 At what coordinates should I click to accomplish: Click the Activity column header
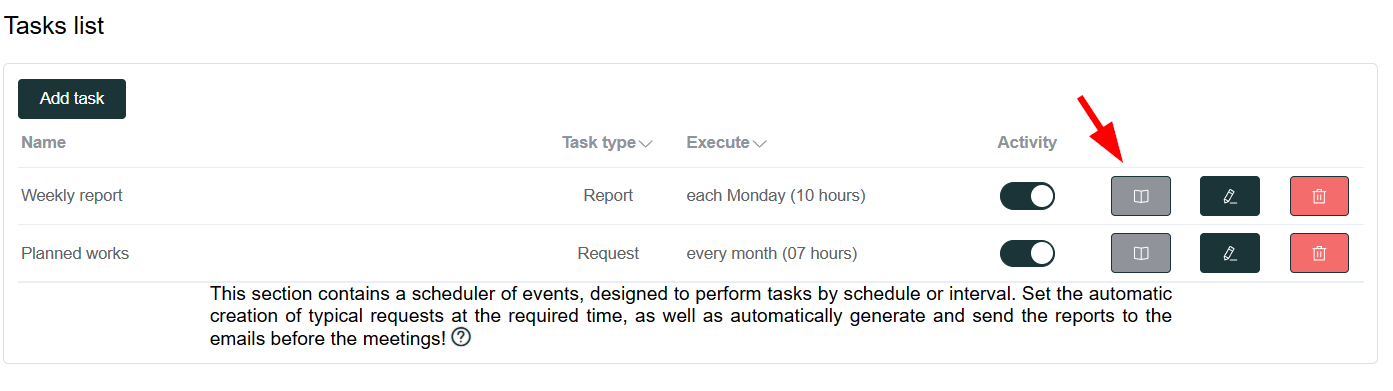[1027, 143]
